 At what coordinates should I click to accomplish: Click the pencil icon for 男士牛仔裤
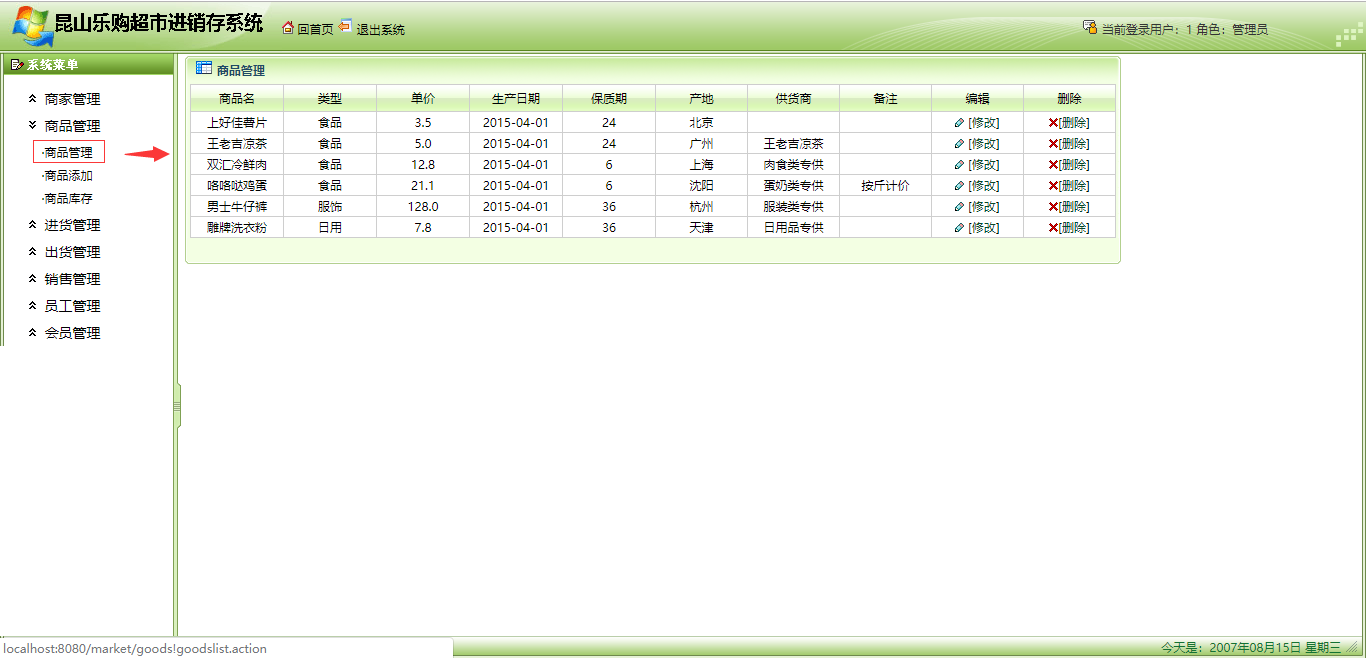[x=959, y=206]
